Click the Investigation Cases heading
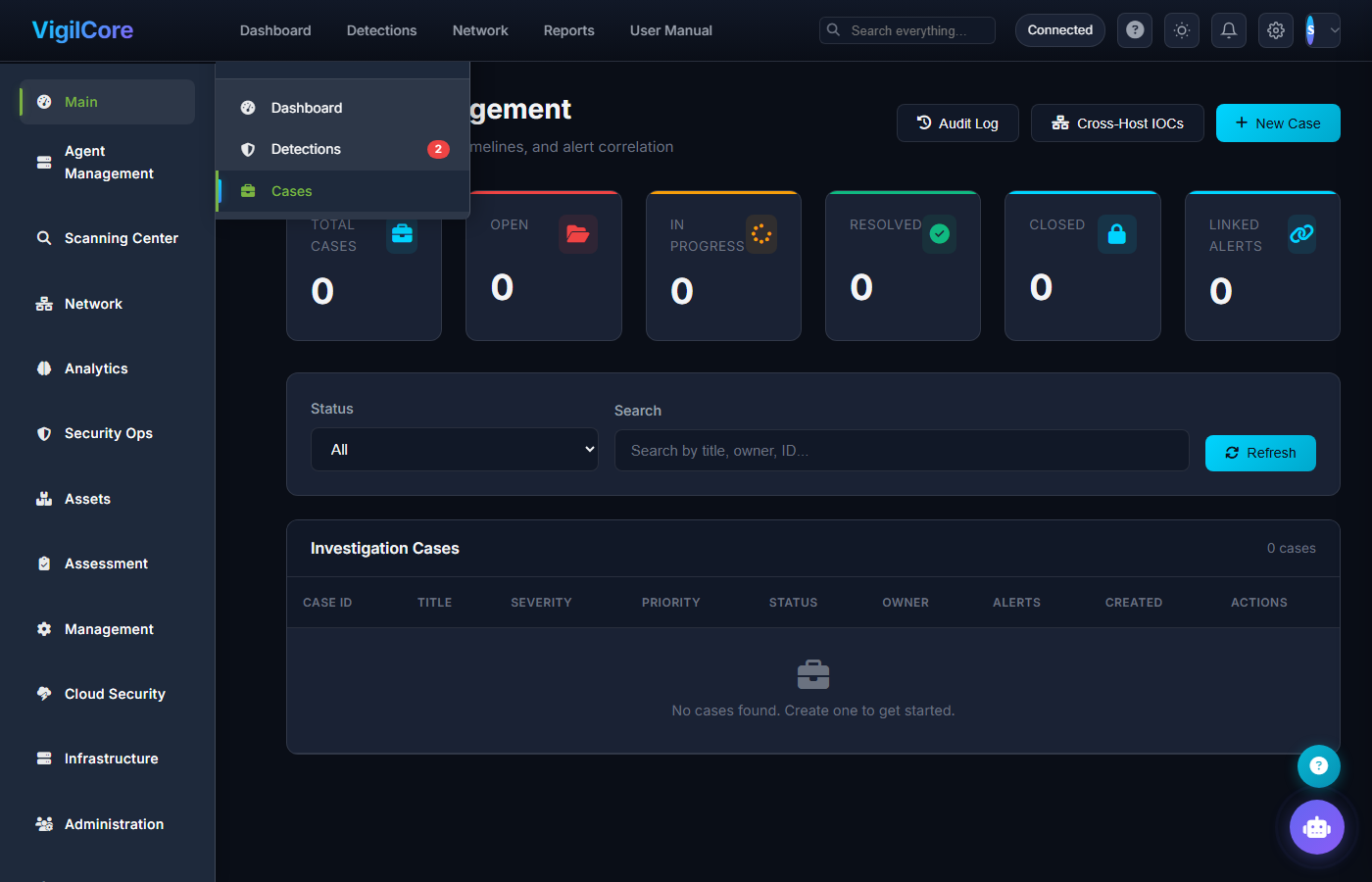Viewport: 1372px width, 882px height. [385, 548]
